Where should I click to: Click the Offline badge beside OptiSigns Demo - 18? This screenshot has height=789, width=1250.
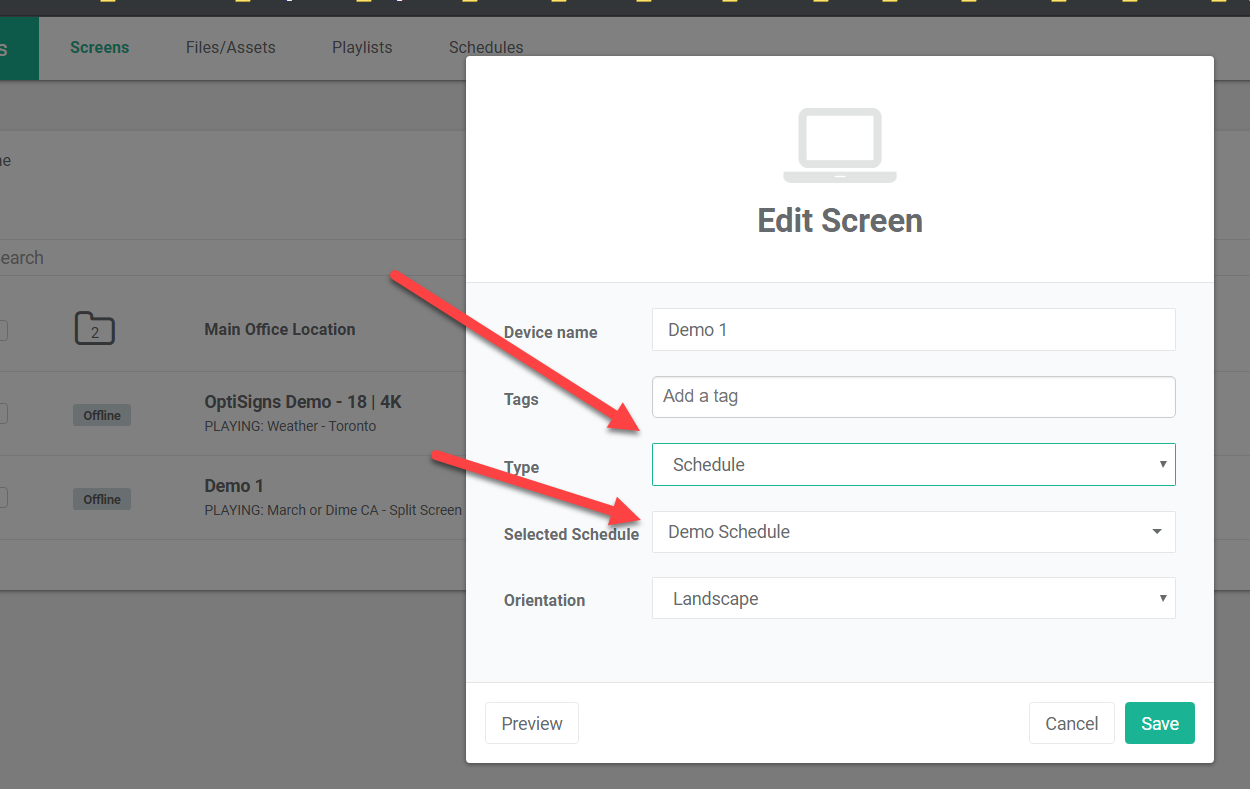101,414
